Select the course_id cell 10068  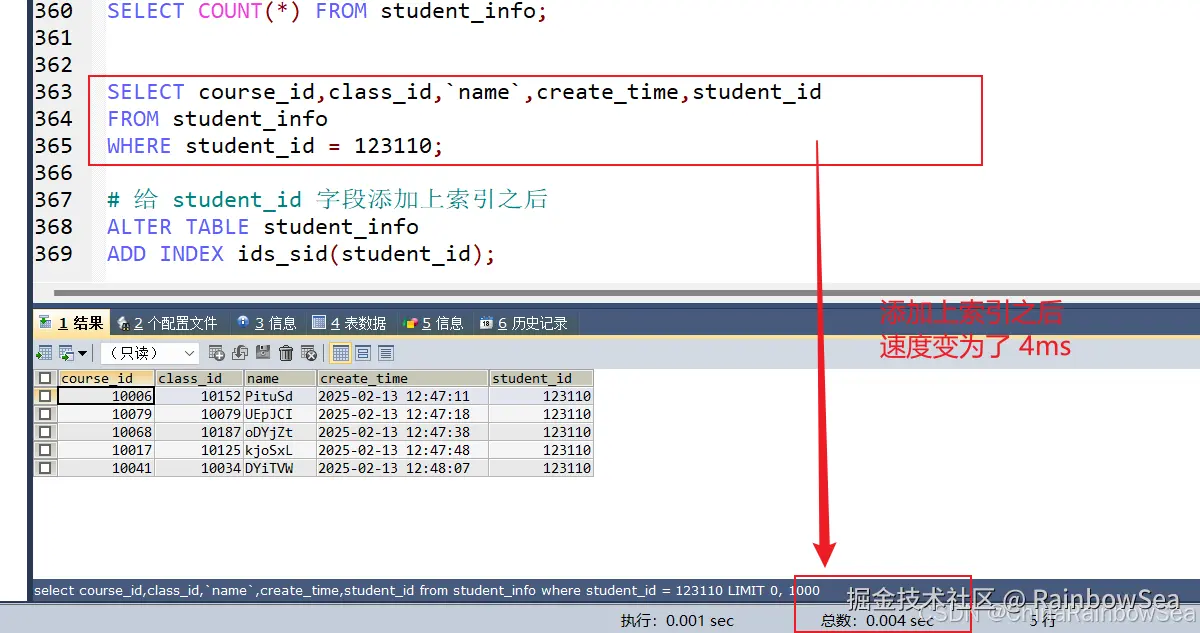[x=106, y=432]
